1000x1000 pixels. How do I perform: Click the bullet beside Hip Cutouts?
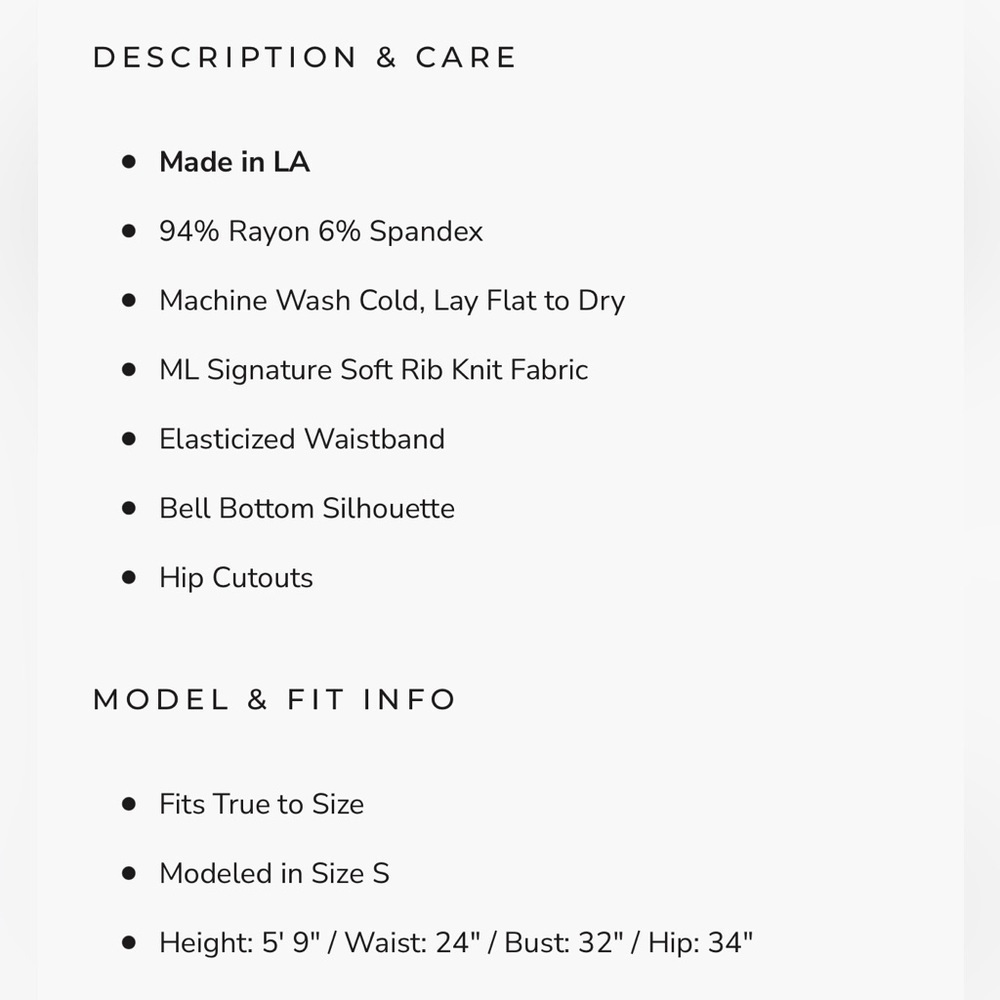coord(129,578)
